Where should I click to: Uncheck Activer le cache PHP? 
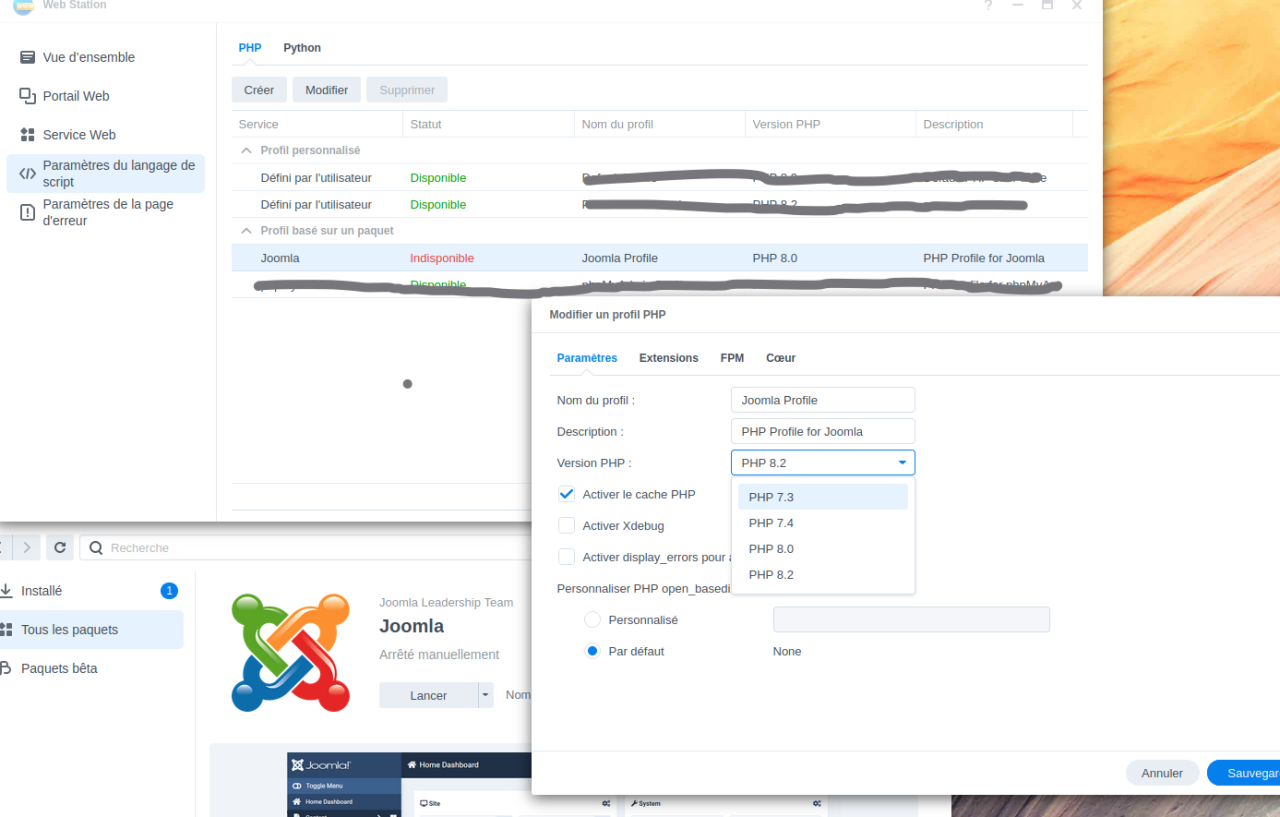tap(566, 493)
